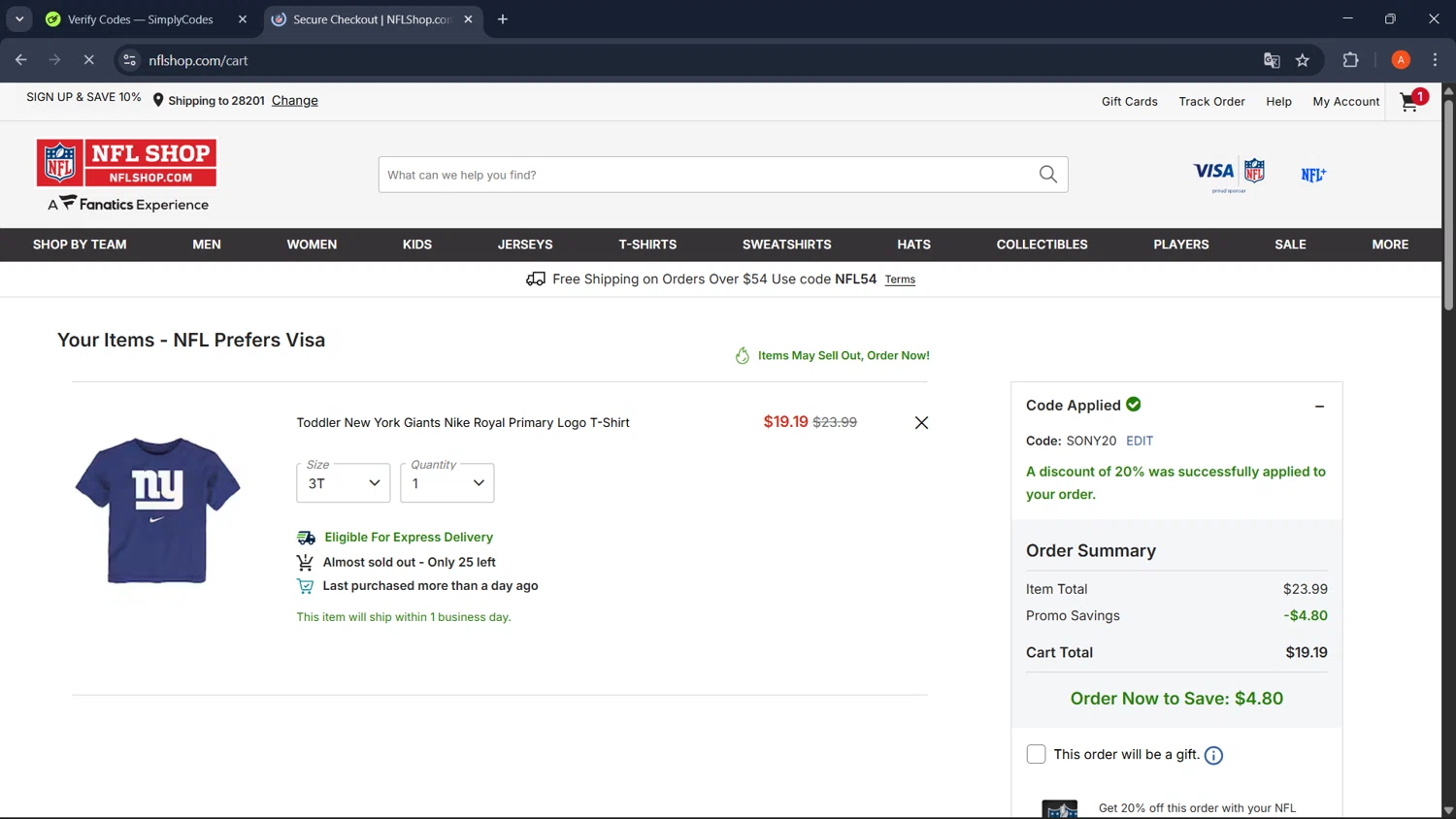This screenshot has width=1456, height=819.
Task: Open the PLAYERS menu
Action: (1181, 245)
